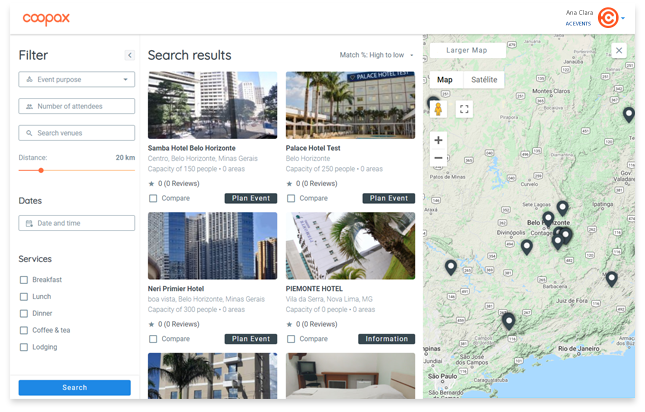Screen dimensions: 645x412
Task: Open the Match % sort dropdown
Action: (376, 55)
